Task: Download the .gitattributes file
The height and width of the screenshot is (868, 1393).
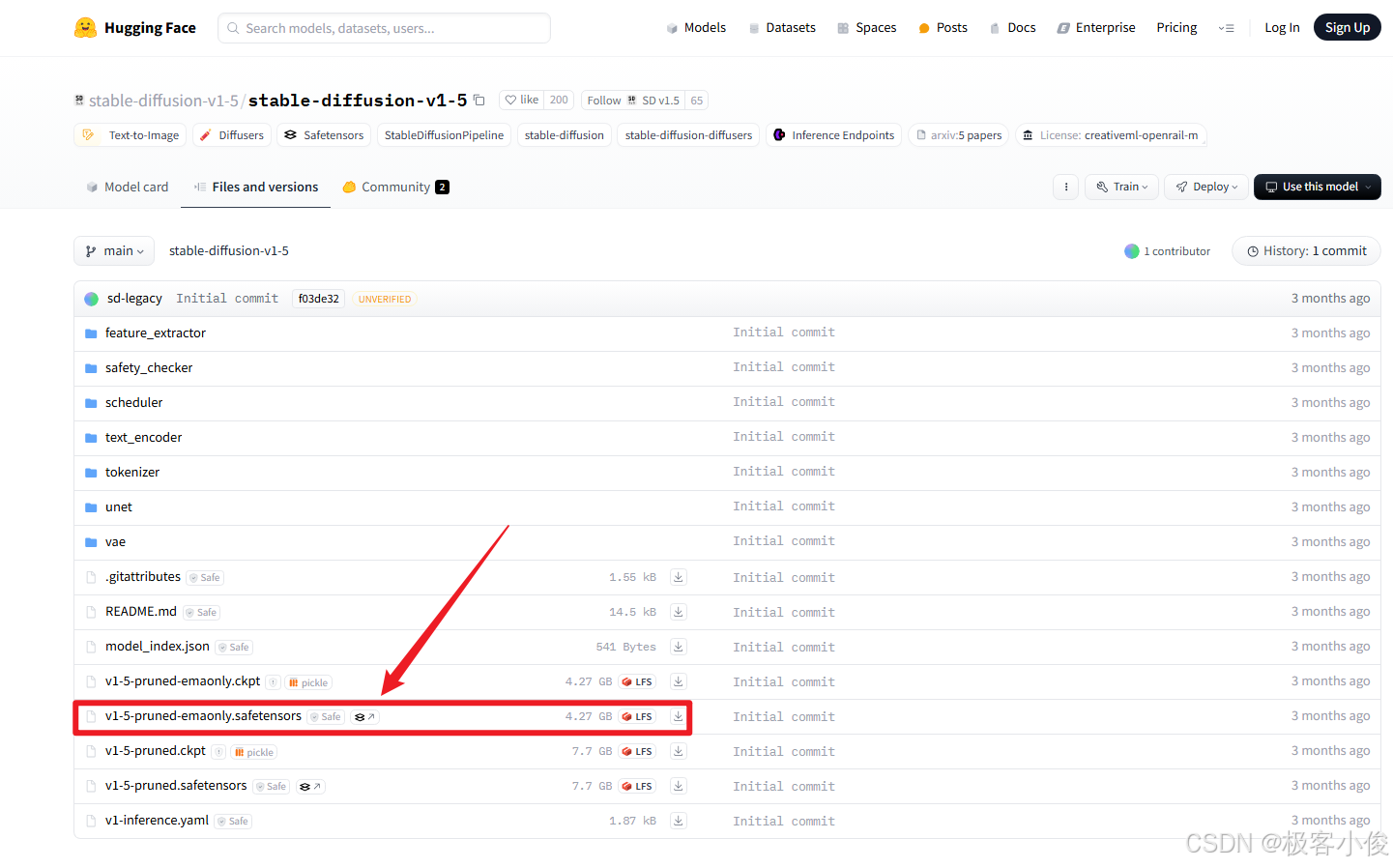Action: (x=679, y=577)
